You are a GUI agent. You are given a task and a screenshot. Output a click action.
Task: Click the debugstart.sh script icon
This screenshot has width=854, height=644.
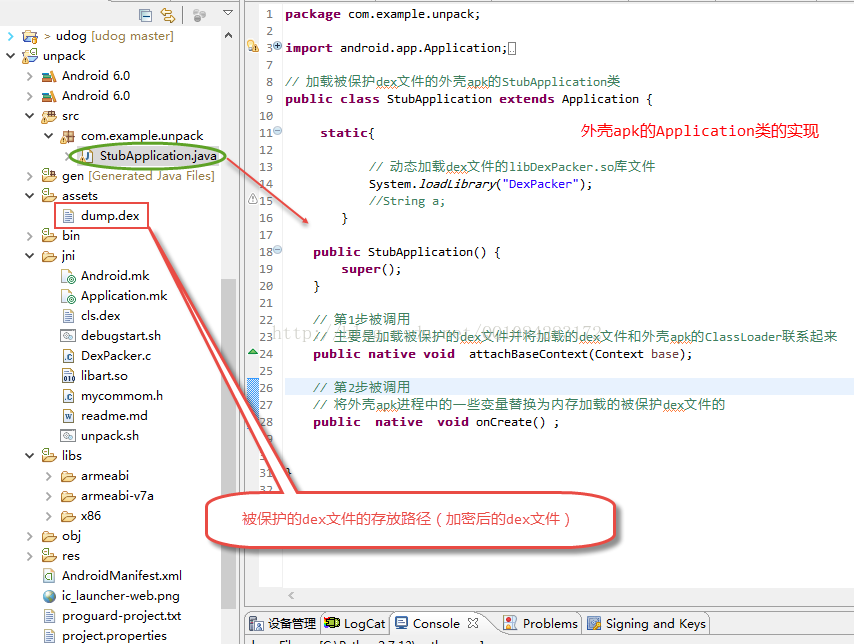[68, 336]
